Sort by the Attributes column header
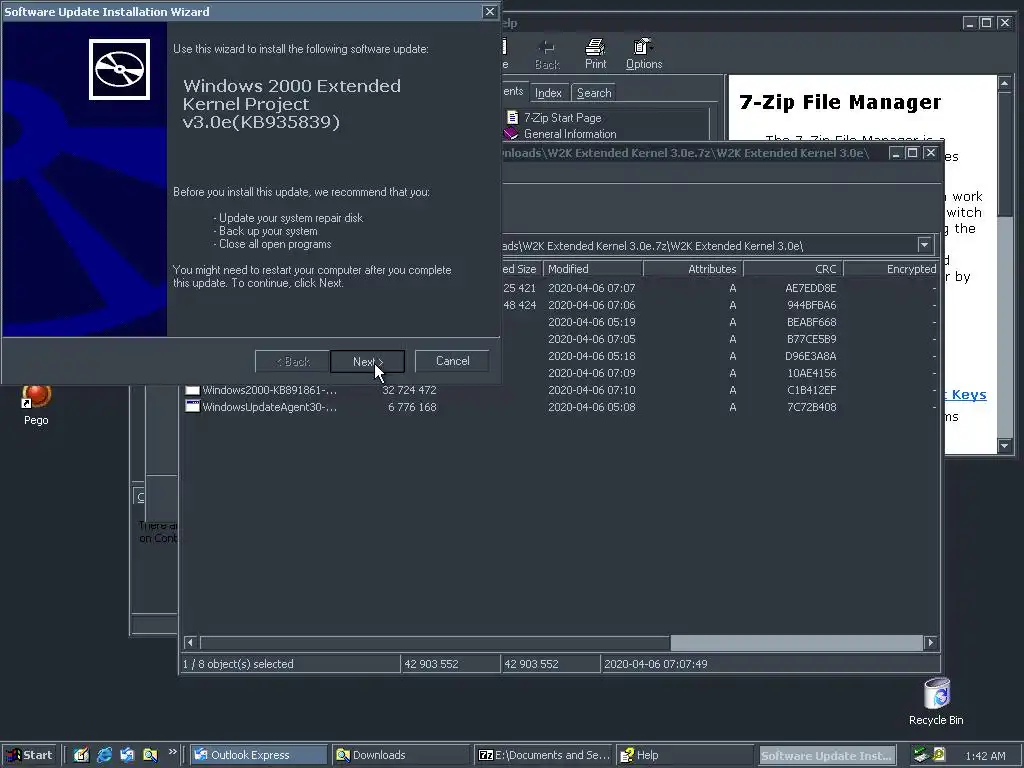Image resolution: width=1024 pixels, height=768 pixels. tap(693, 269)
